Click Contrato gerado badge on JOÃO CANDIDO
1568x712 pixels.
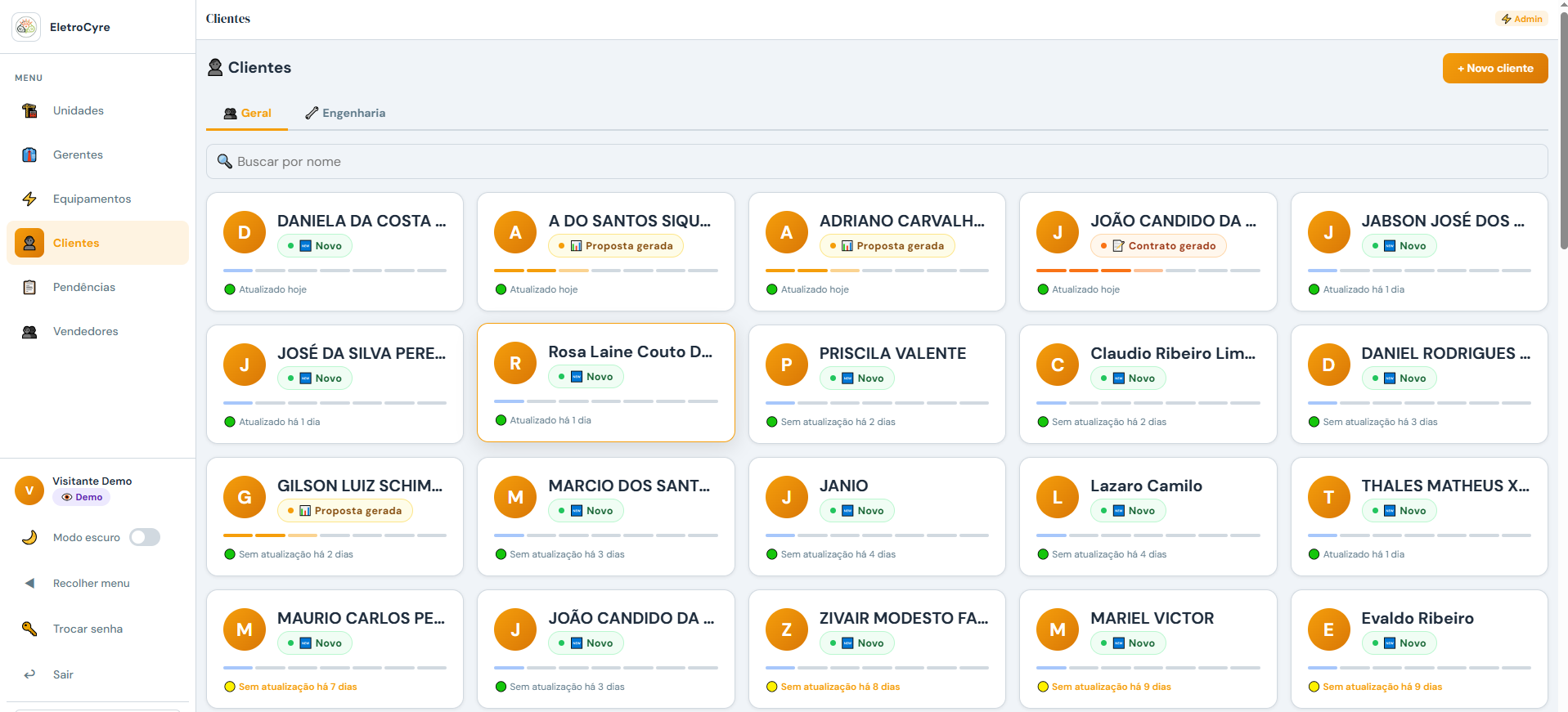pos(1158,245)
